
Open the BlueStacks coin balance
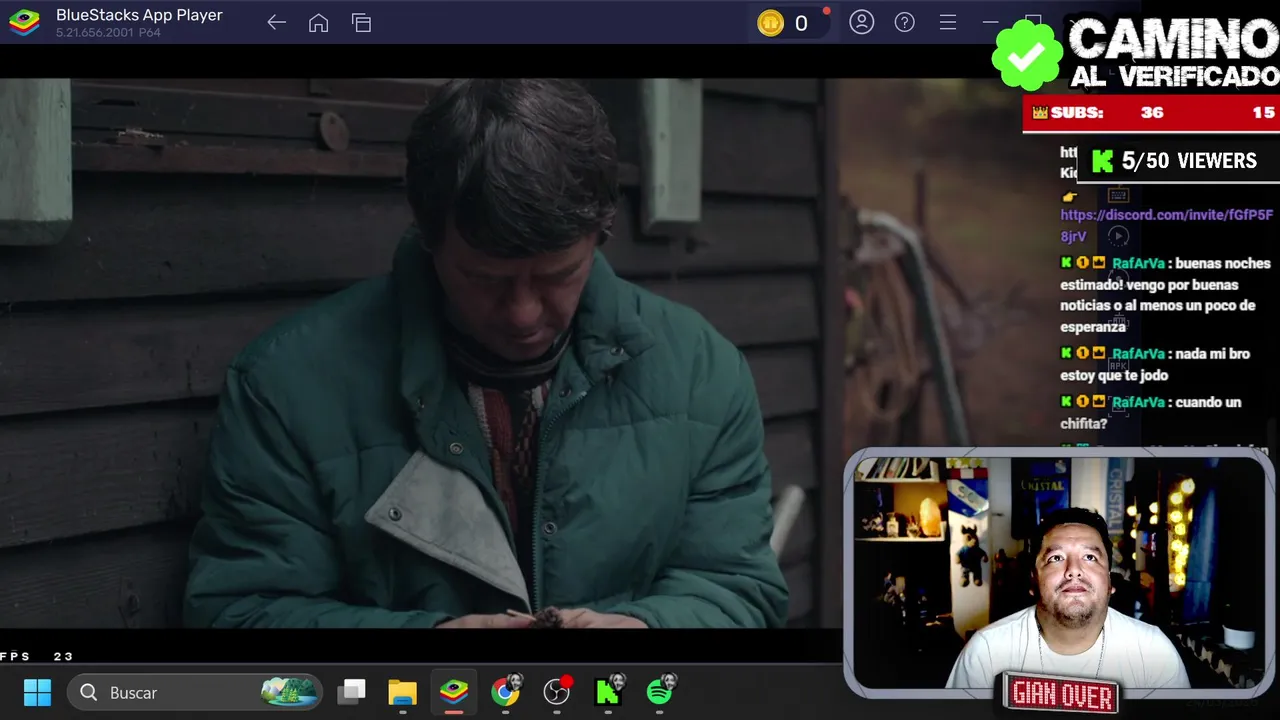pos(785,23)
